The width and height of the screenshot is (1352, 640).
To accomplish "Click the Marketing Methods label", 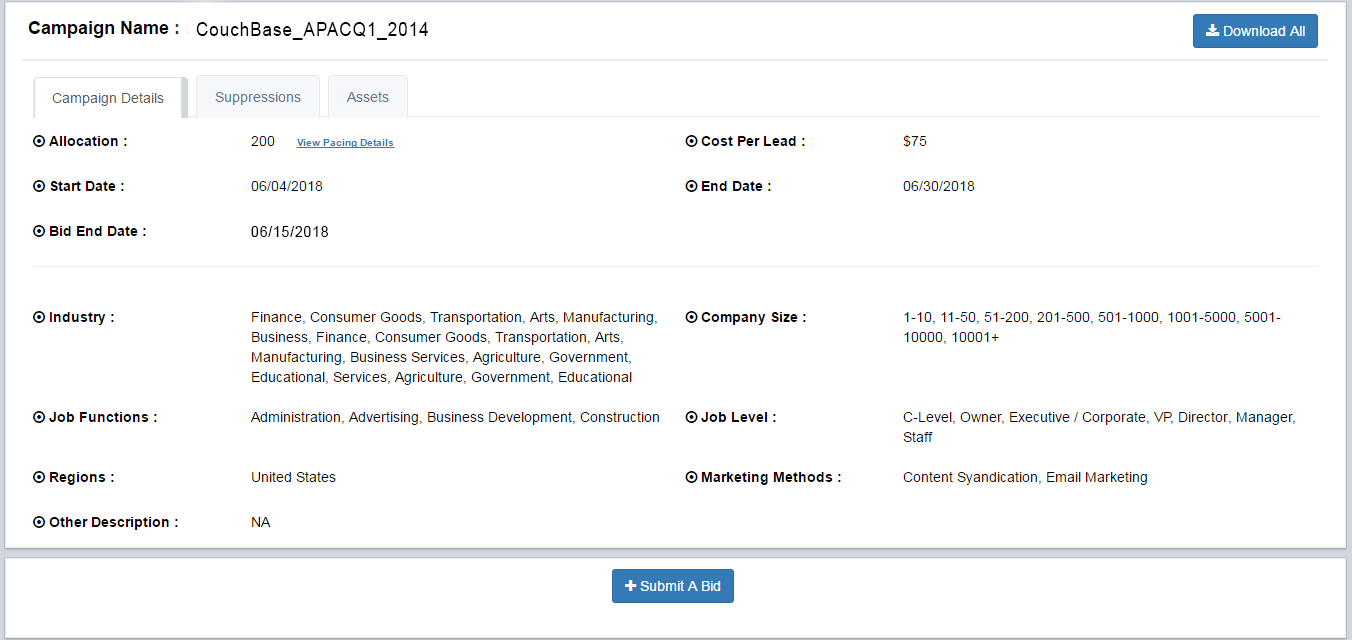I will [771, 477].
